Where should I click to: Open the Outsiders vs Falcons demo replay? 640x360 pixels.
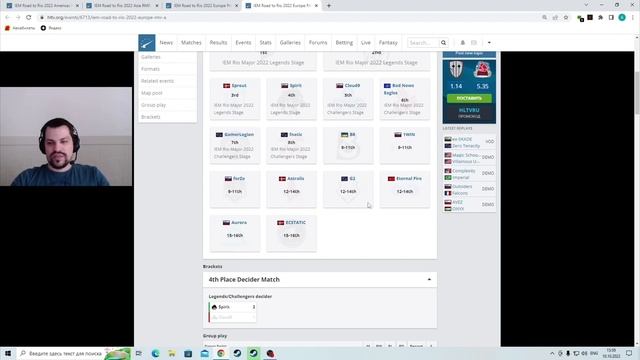coord(469,189)
